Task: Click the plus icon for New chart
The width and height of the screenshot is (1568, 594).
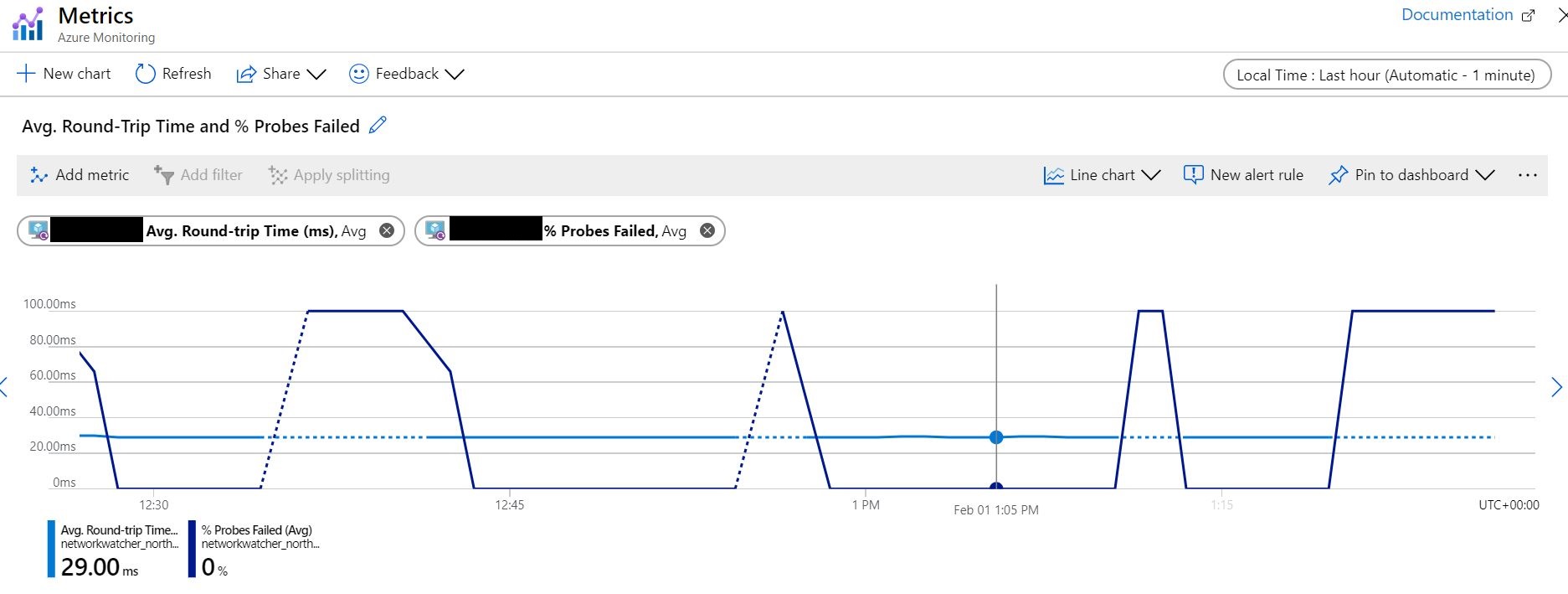Action: click(x=26, y=74)
